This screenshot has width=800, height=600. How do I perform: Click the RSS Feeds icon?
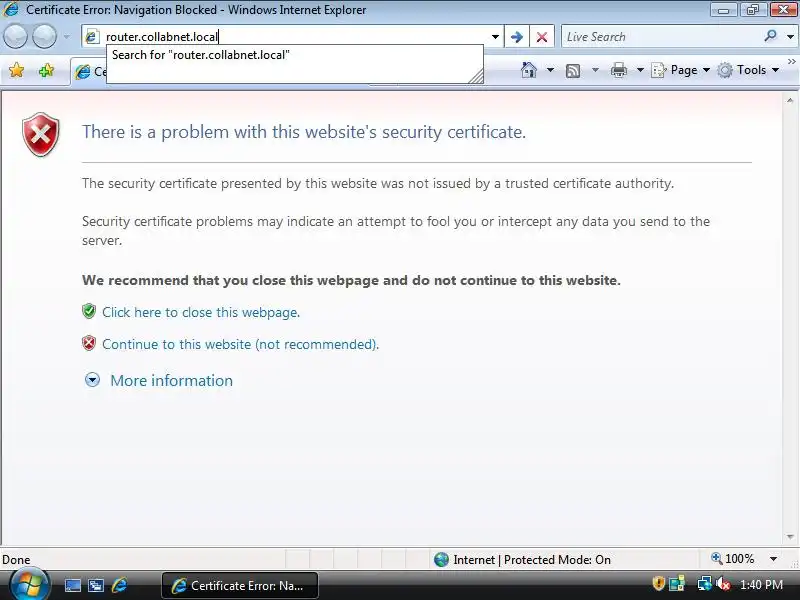pos(573,70)
